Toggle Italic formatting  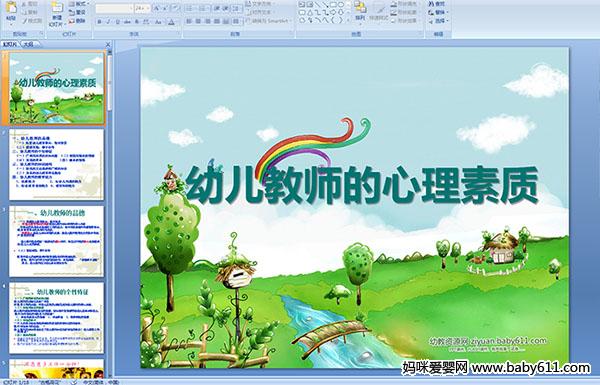108,22
